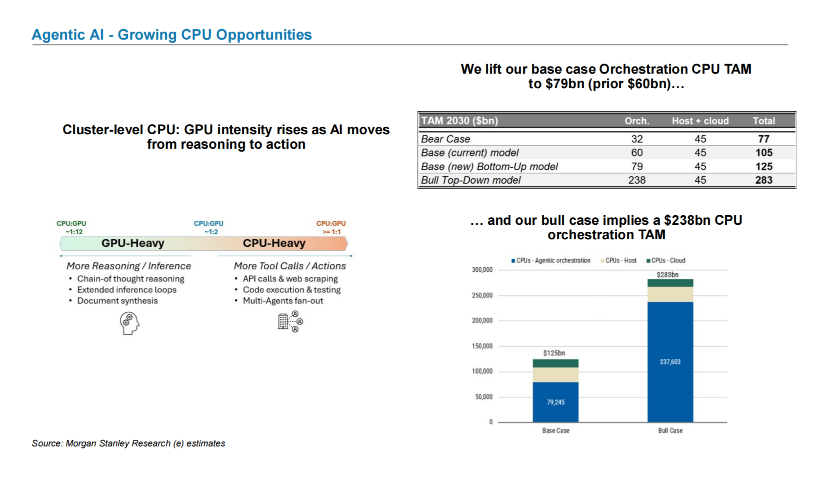The image size is (824, 486).
Task: Click the green CPUs - Cloud legend square
Action: [x=648, y=261]
